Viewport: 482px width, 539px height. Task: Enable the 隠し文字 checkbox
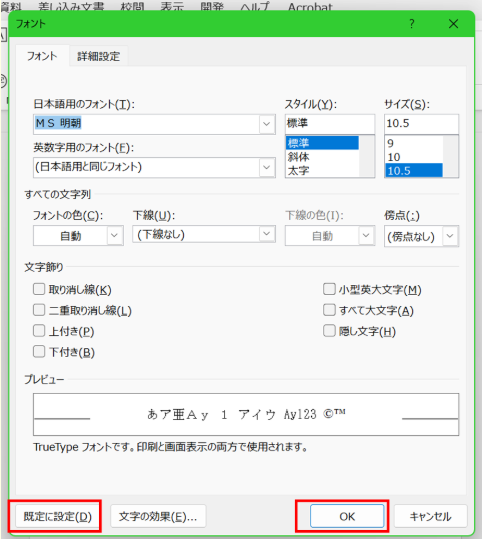pyautogui.click(x=329, y=331)
